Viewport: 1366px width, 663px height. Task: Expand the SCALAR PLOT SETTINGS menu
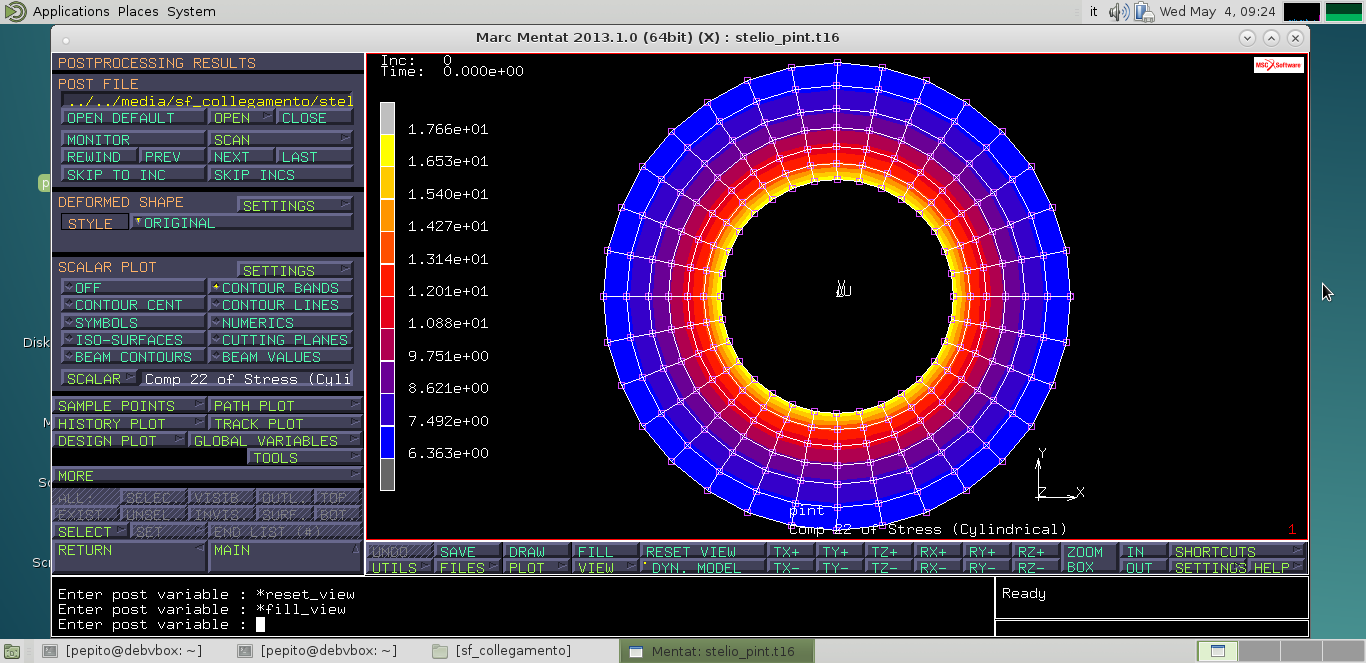point(295,271)
